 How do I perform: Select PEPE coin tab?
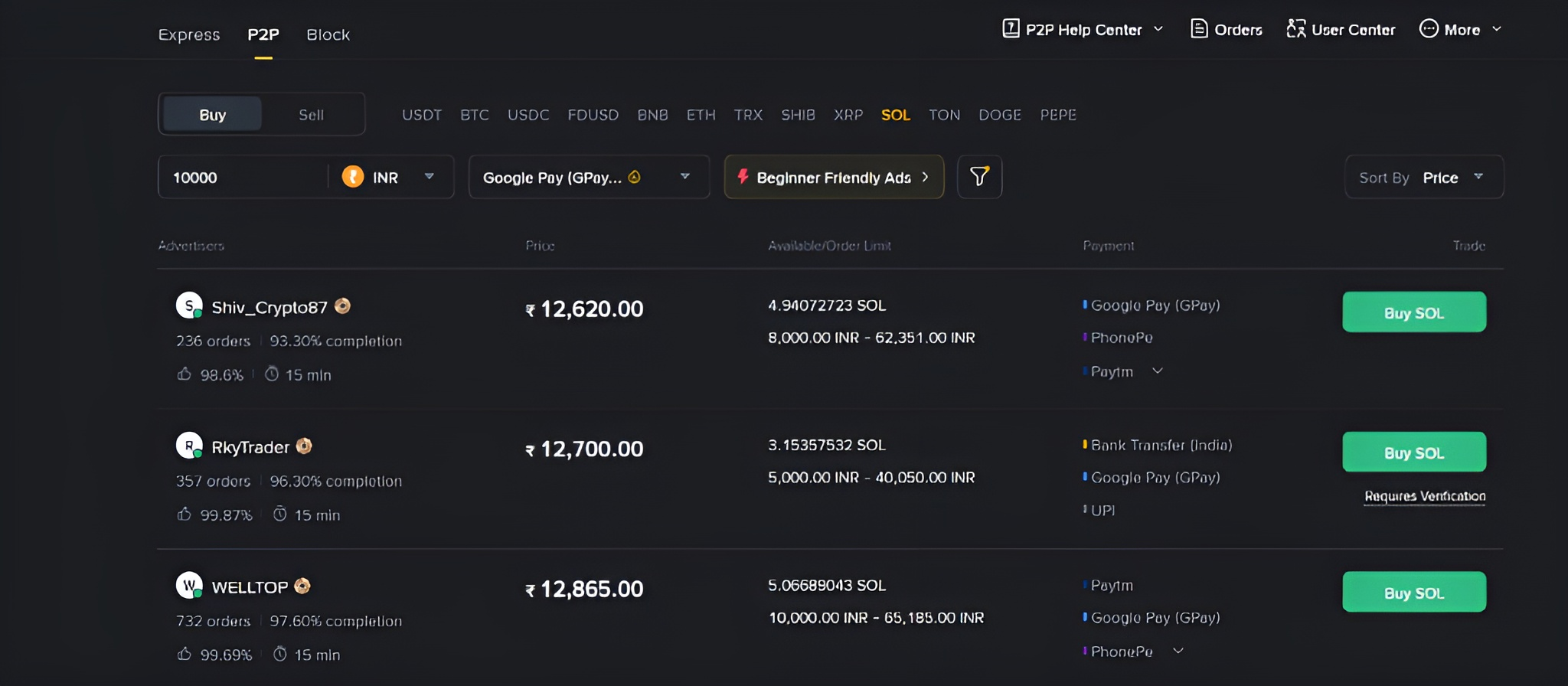pos(1058,115)
